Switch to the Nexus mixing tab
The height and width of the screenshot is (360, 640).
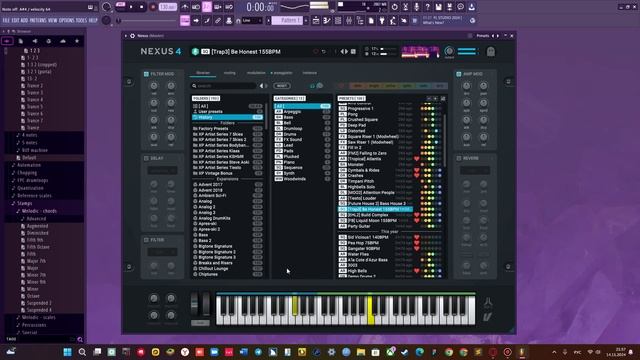coord(229,73)
